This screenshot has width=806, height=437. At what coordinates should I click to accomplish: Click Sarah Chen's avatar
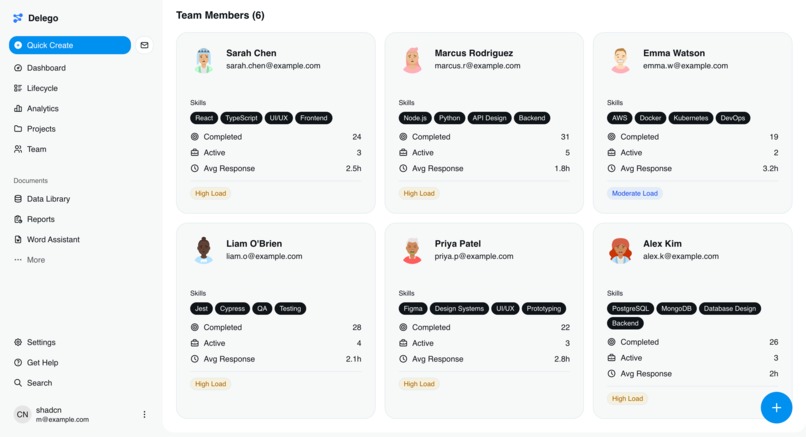(204, 60)
